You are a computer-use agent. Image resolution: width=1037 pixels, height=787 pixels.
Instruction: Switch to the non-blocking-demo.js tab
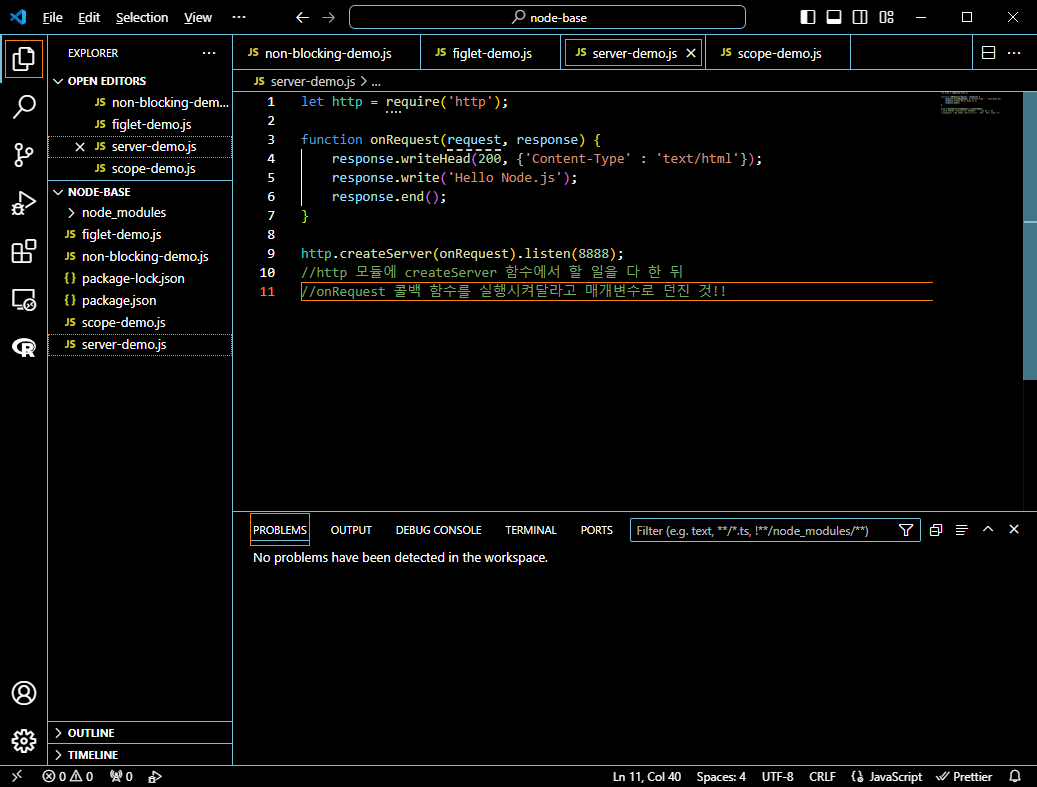point(327,53)
